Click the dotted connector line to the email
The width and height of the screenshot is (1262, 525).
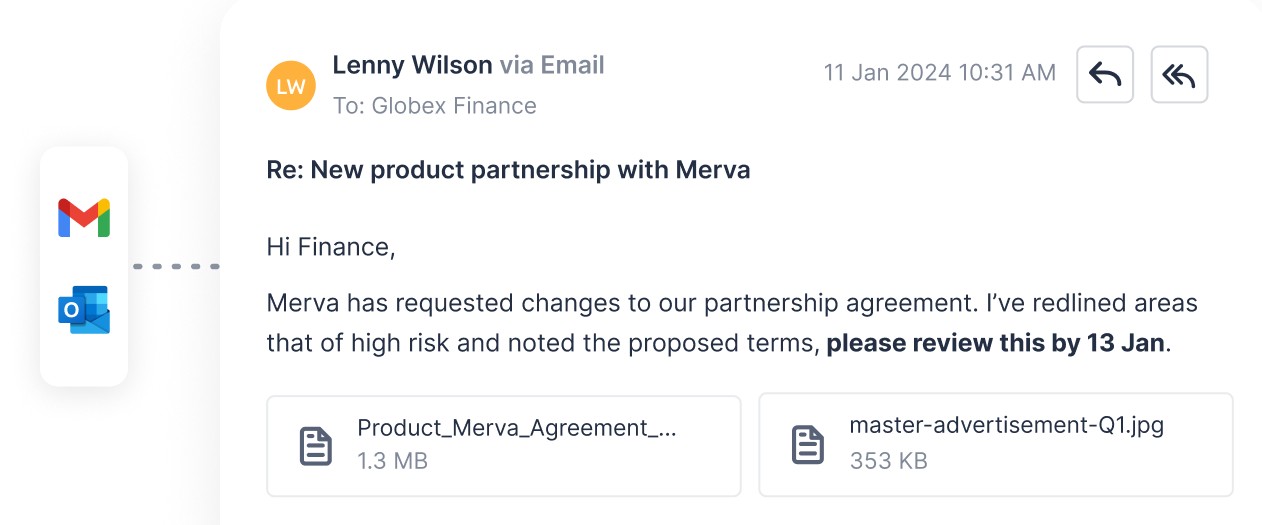click(x=176, y=267)
